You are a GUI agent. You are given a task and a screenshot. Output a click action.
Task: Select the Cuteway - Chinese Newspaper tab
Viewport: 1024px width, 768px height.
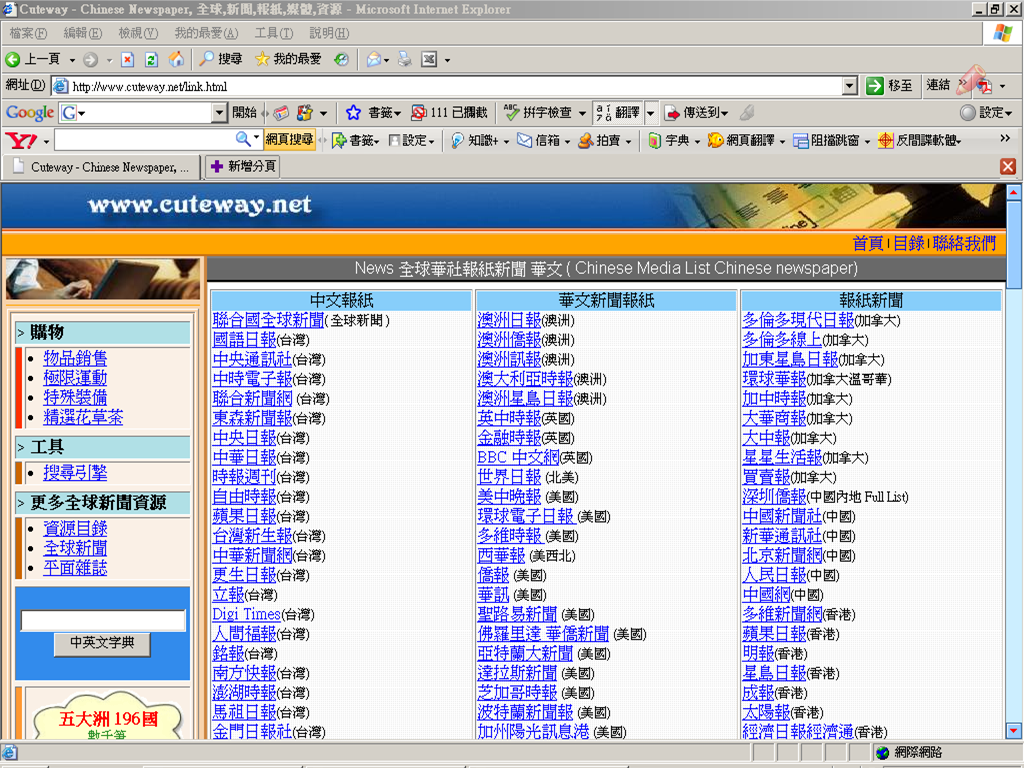coord(101,167)
